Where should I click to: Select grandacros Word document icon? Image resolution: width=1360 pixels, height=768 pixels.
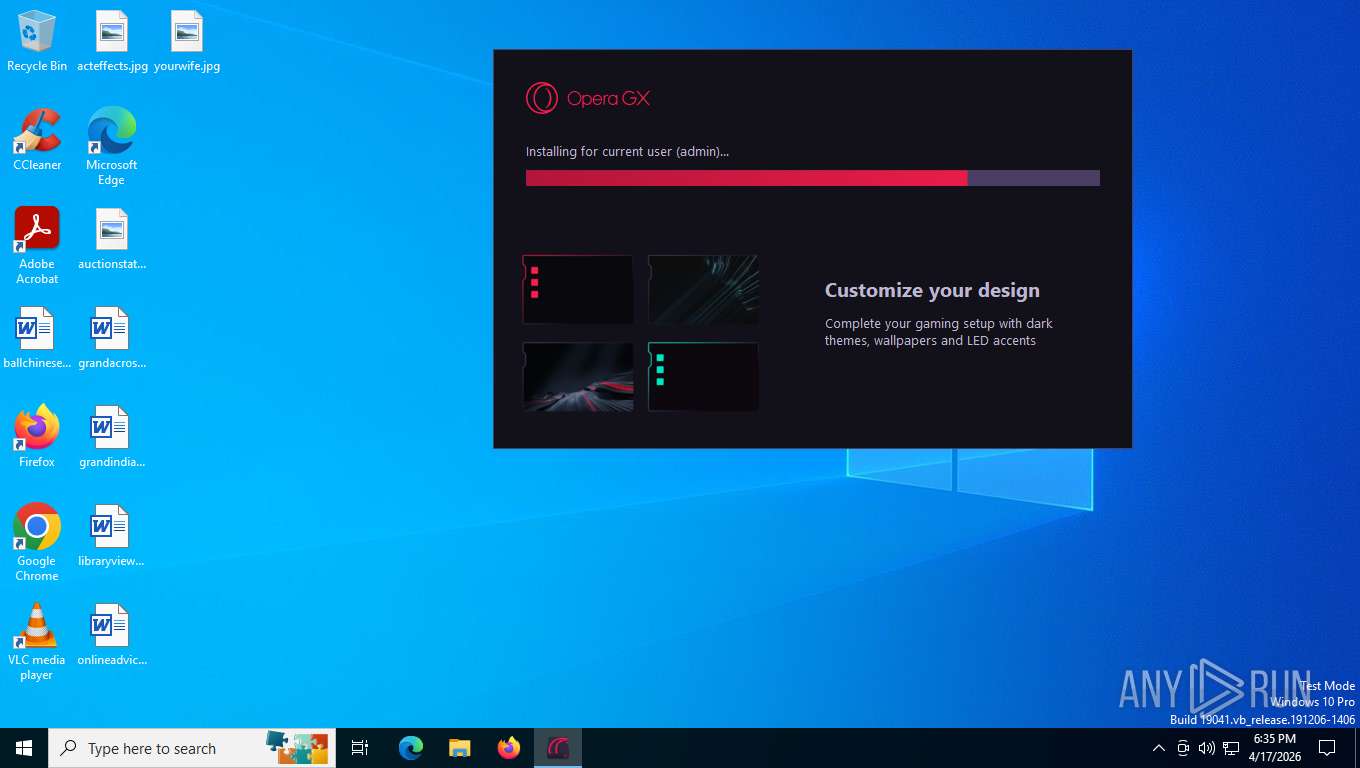(112, 339)
